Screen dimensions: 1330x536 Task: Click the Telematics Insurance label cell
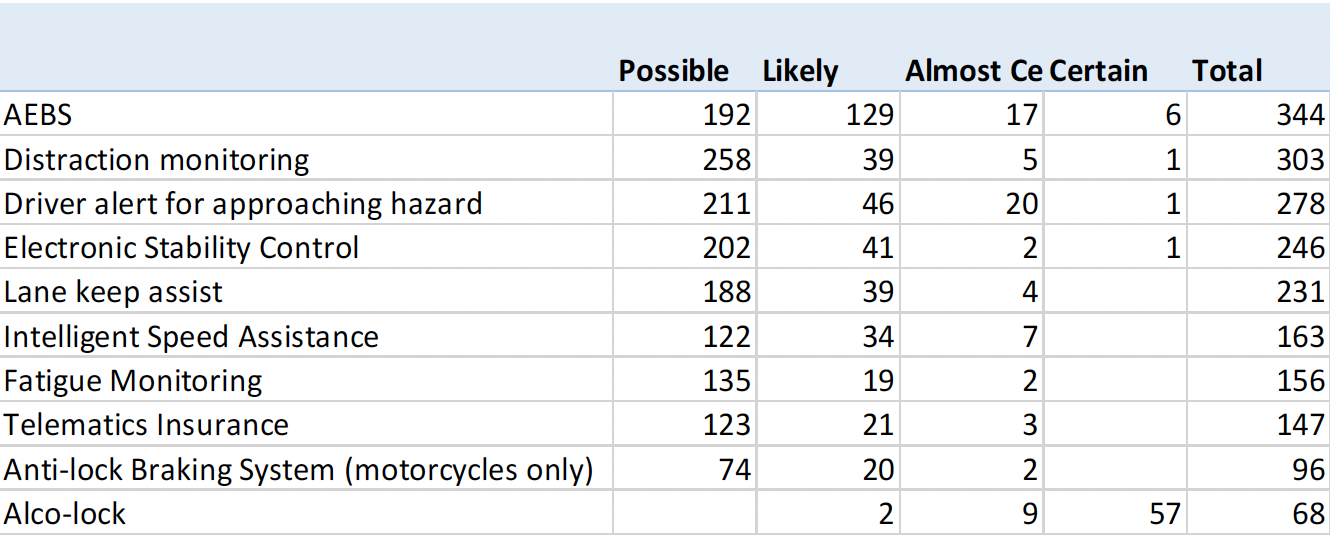tap(146, 425)
